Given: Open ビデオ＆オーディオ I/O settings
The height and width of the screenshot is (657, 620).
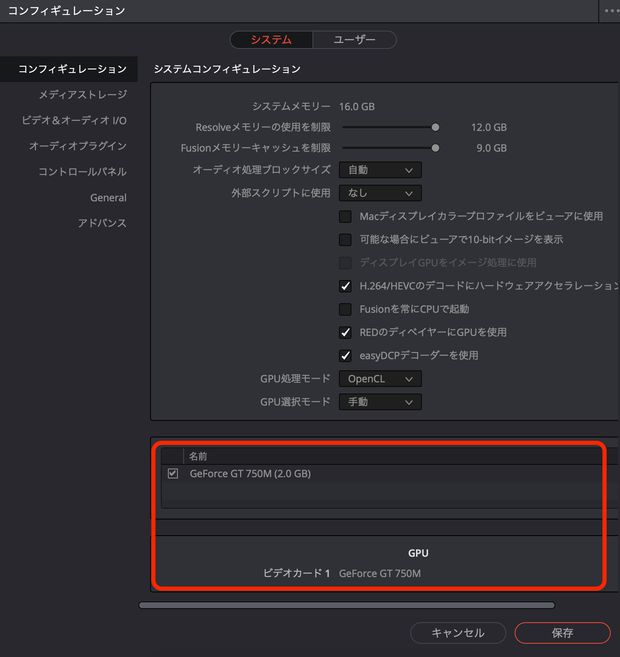Looking at the screenshot, I should 74,121.
